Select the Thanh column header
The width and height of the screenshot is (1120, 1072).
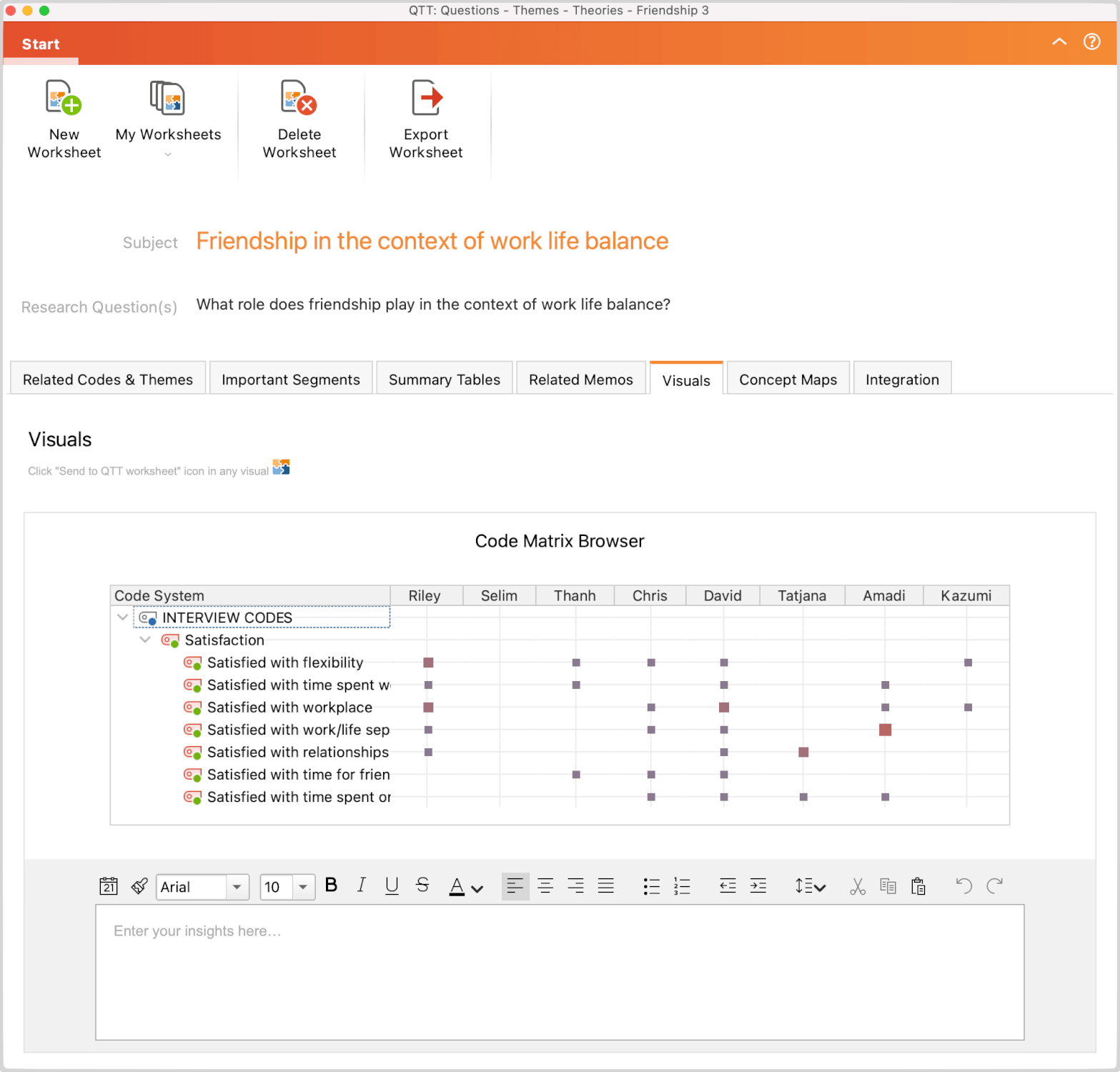coord(575,595)
